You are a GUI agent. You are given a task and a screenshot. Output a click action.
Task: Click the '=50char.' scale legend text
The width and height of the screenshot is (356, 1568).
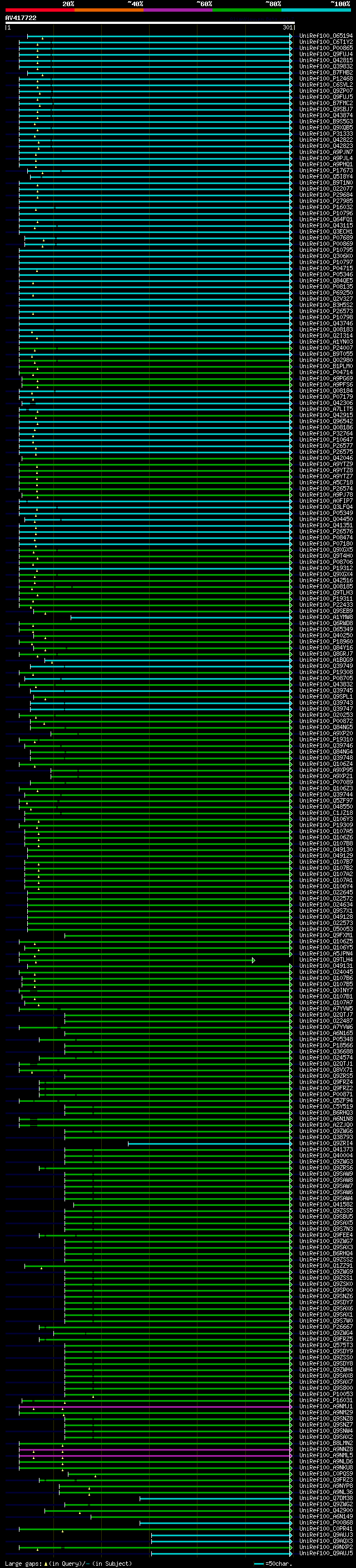pyautogui.click(x=278, y=1563)
